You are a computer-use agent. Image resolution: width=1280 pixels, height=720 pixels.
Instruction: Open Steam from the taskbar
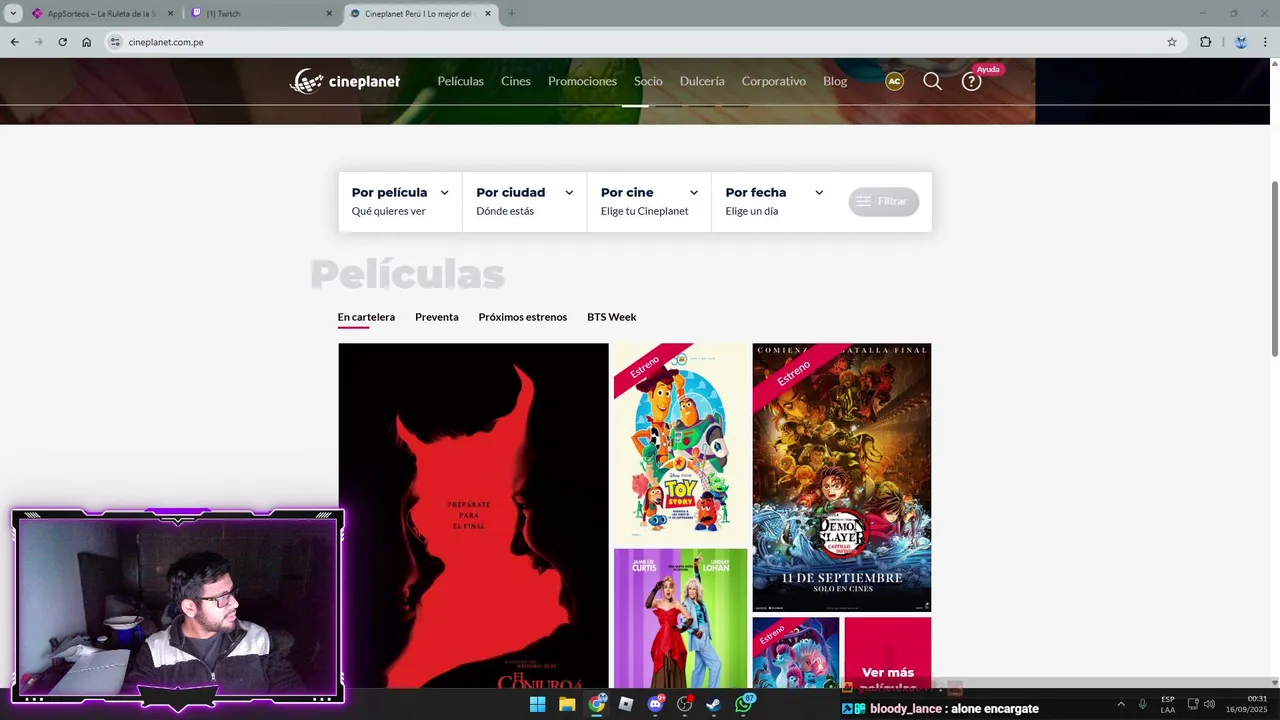click(x=714, y=704)
